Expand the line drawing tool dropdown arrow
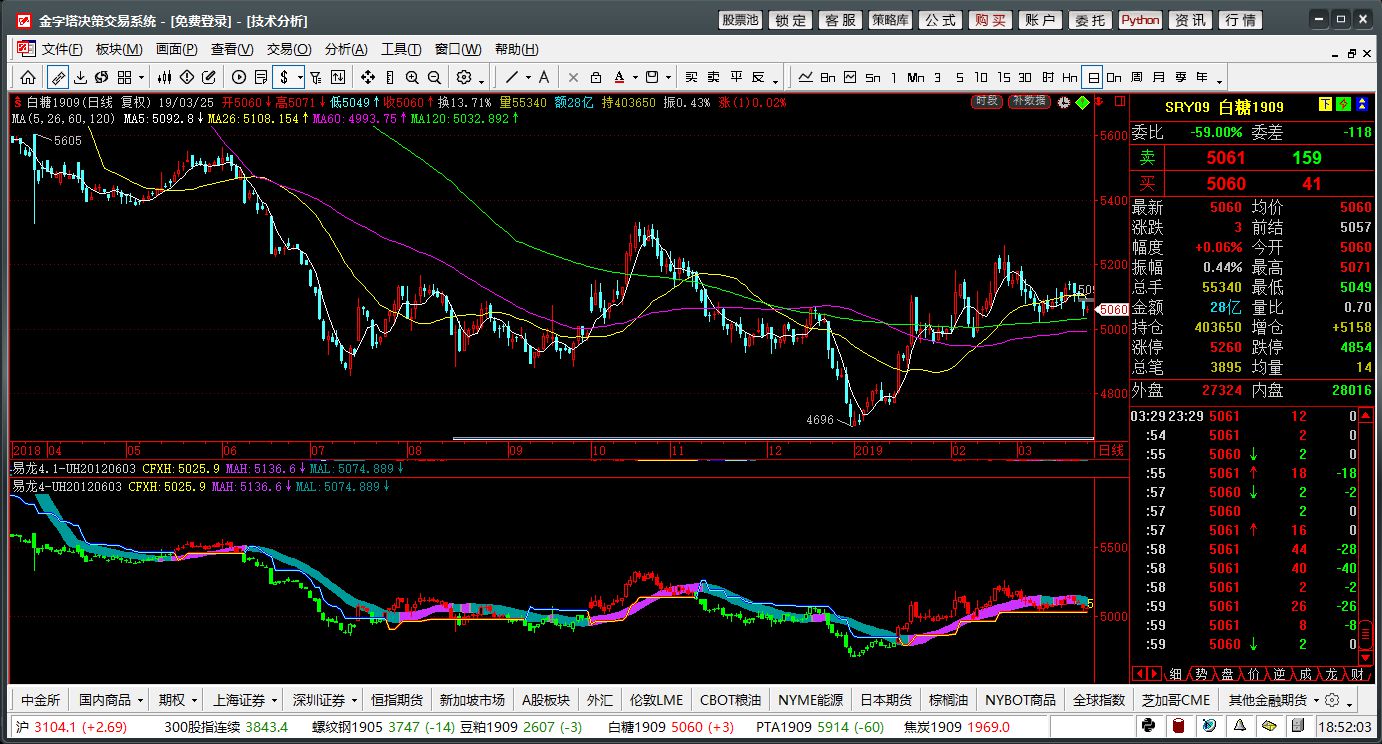1382x744 pixels. [528, 78]
